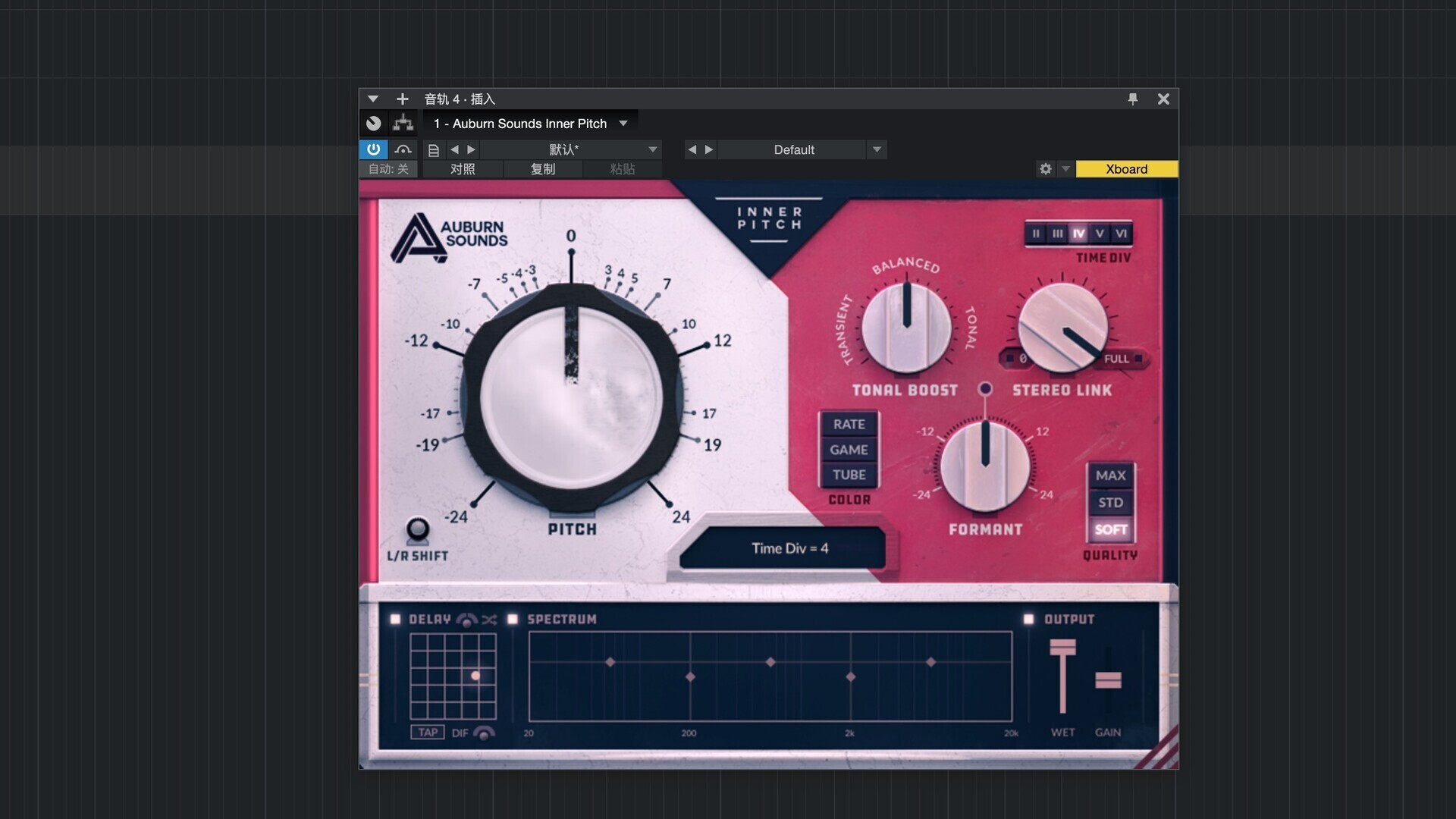This screenshot has height=819, width=1456.
Task: Toggle the formant link circle button
Action: coord(985,389)
